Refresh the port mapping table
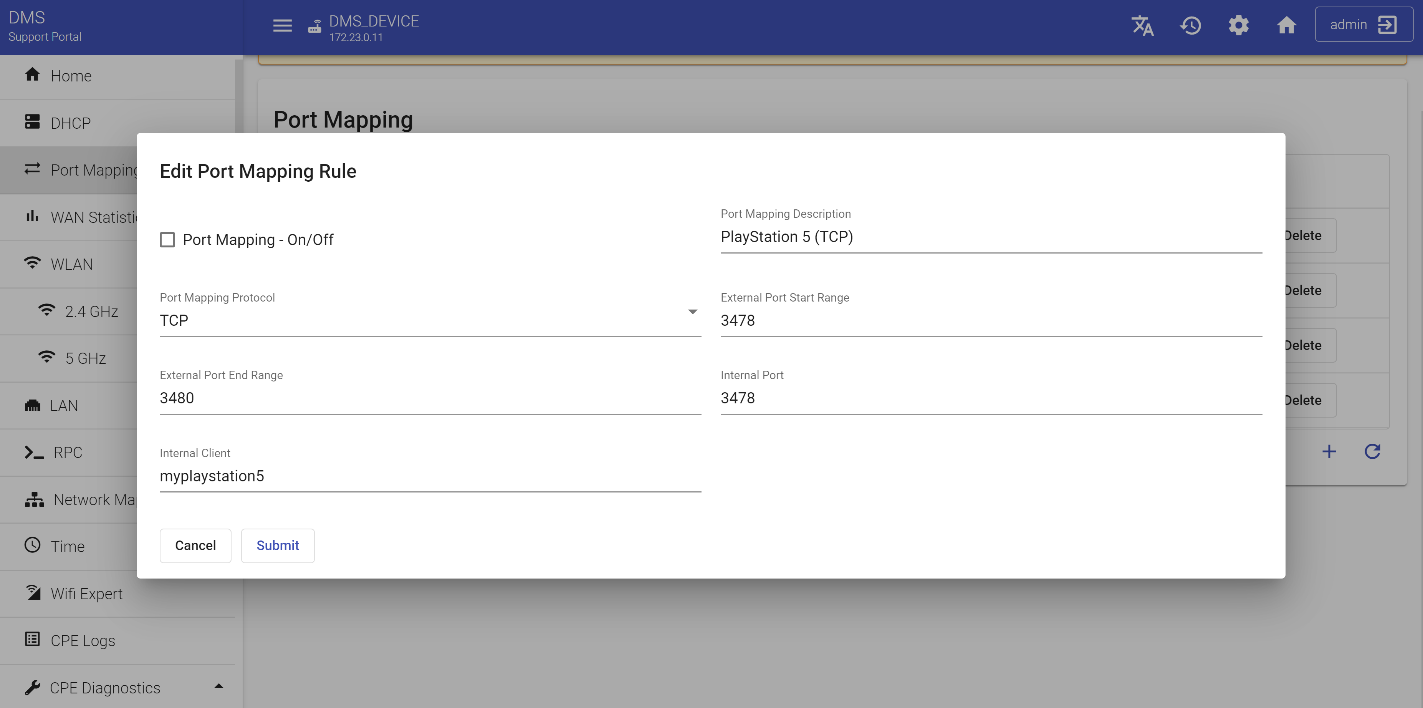 tap(1372, 452)
